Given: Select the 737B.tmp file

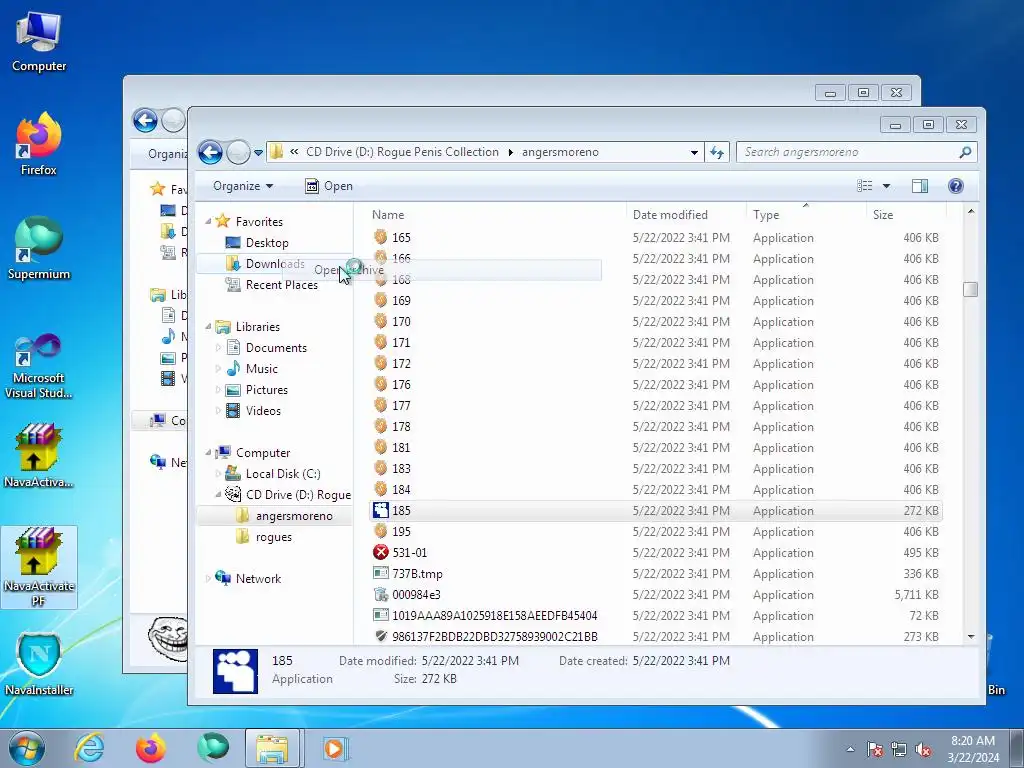Looking at the screenshot, I should pyautogui.click(x=656, y=573).
